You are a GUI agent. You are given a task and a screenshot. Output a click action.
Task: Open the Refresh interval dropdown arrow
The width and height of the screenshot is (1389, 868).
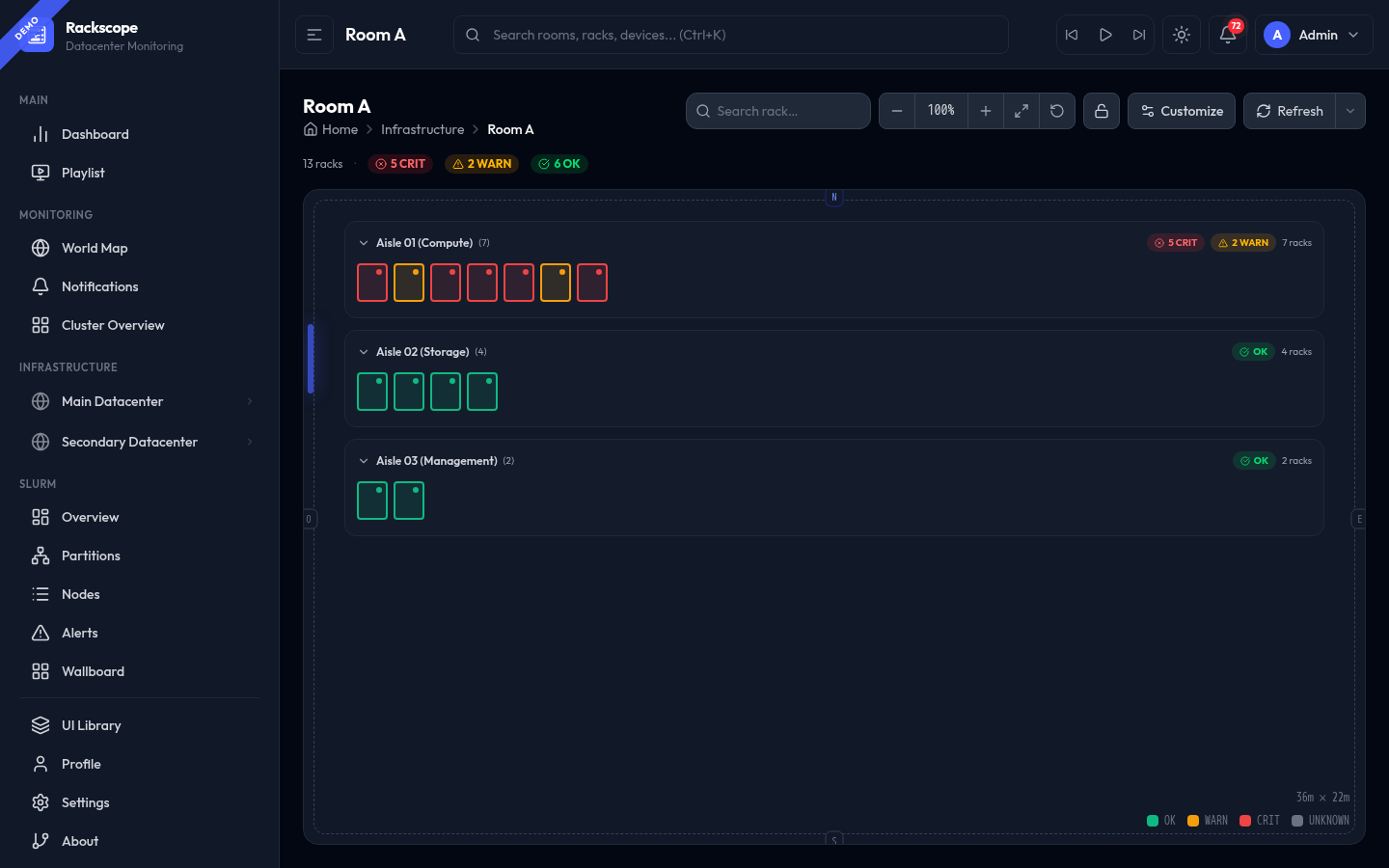(x=1350, y=111)
